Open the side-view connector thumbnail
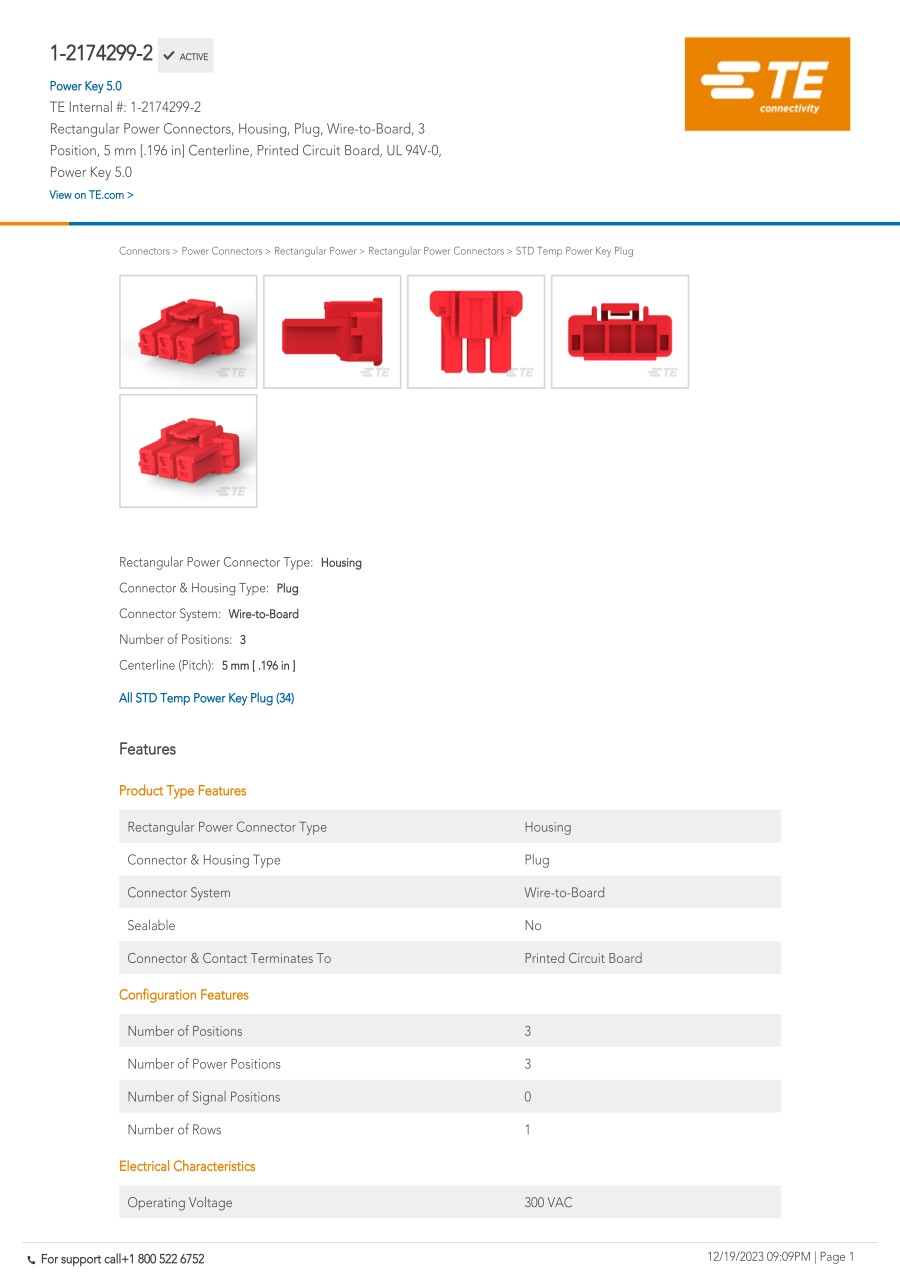900x1272 pixels. (332, 332)
